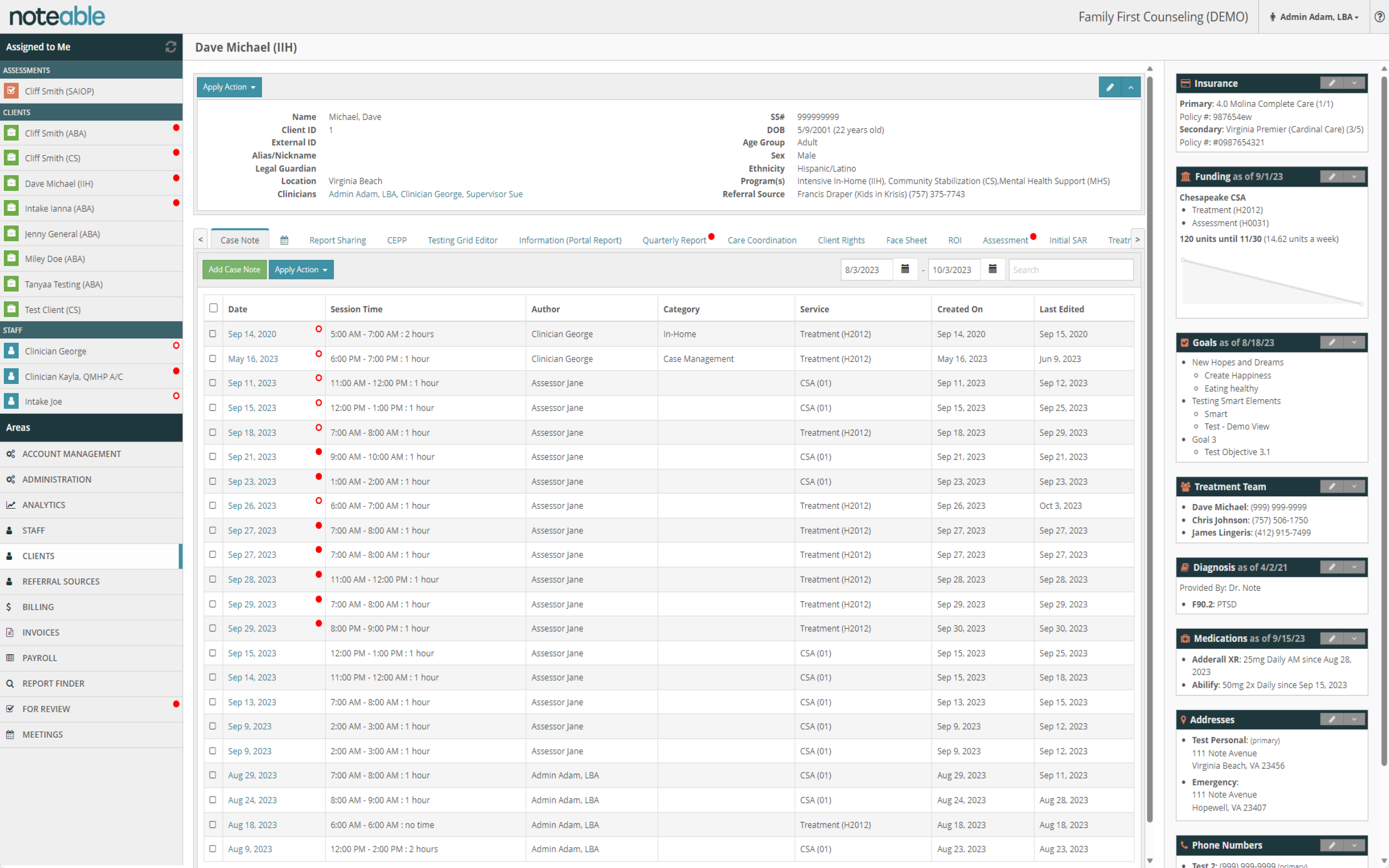This screenshot has width=1389, height=868.
Task: Click the case note Search field
Action: coord(1071,269)
